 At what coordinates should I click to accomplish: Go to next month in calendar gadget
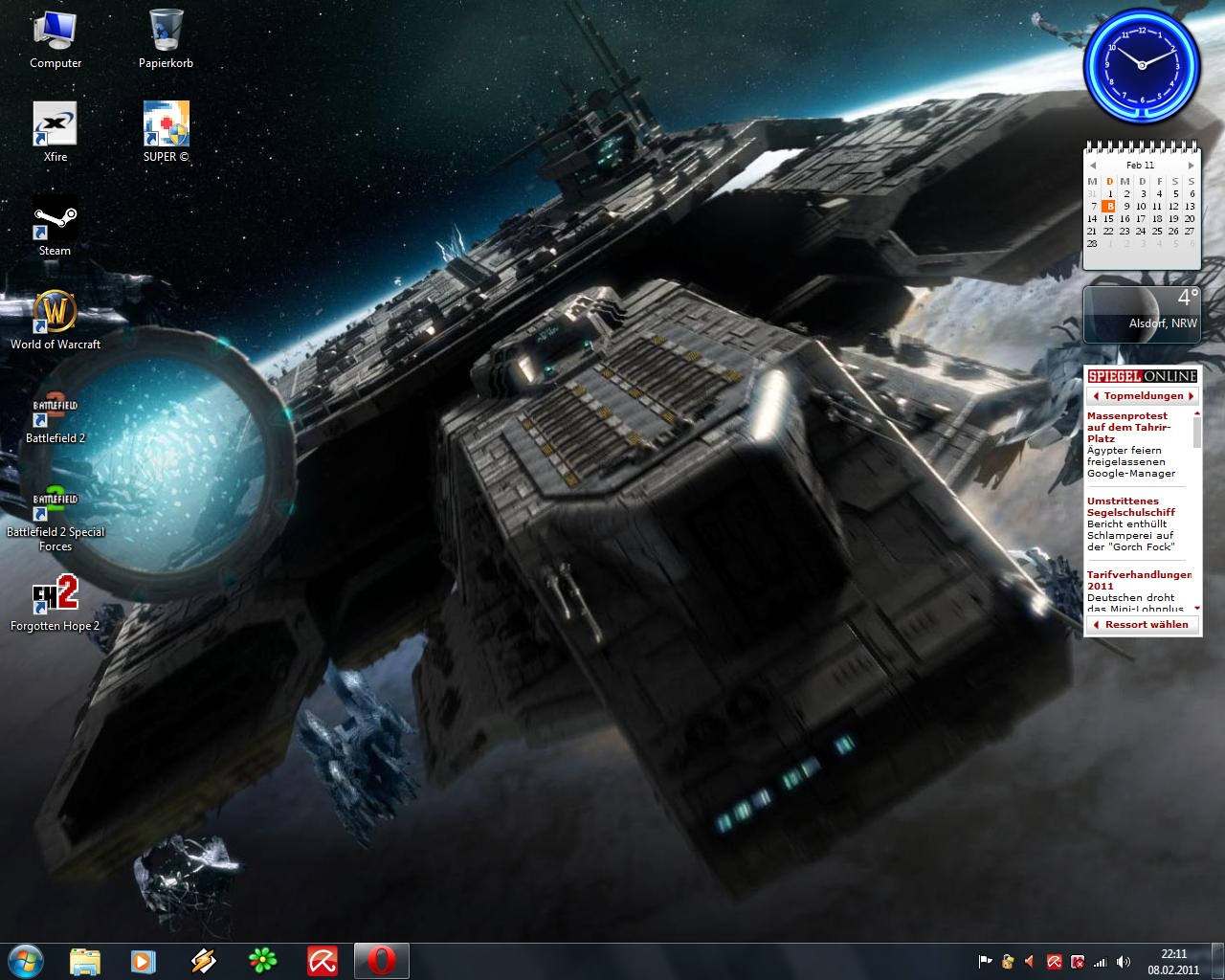coord(1191,166)
